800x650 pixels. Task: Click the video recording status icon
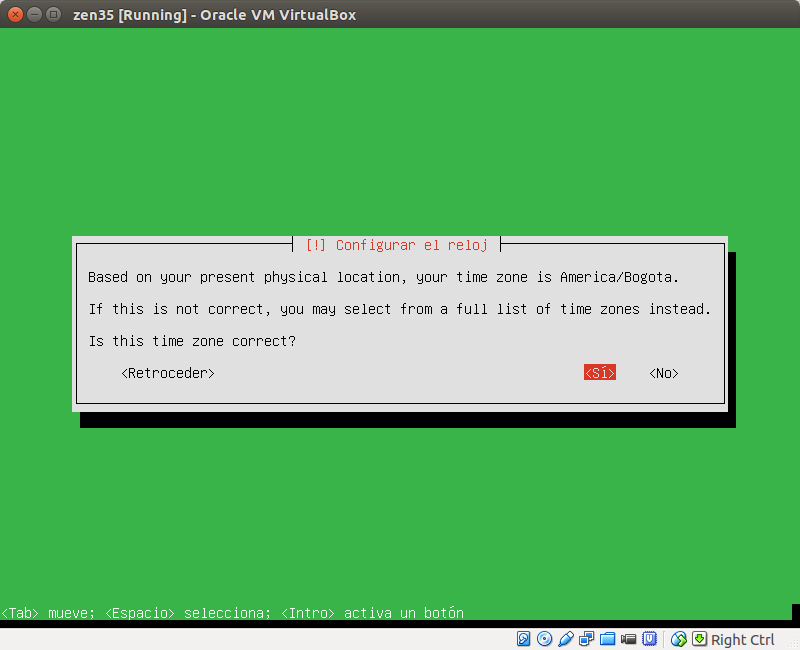coord(627,639)
